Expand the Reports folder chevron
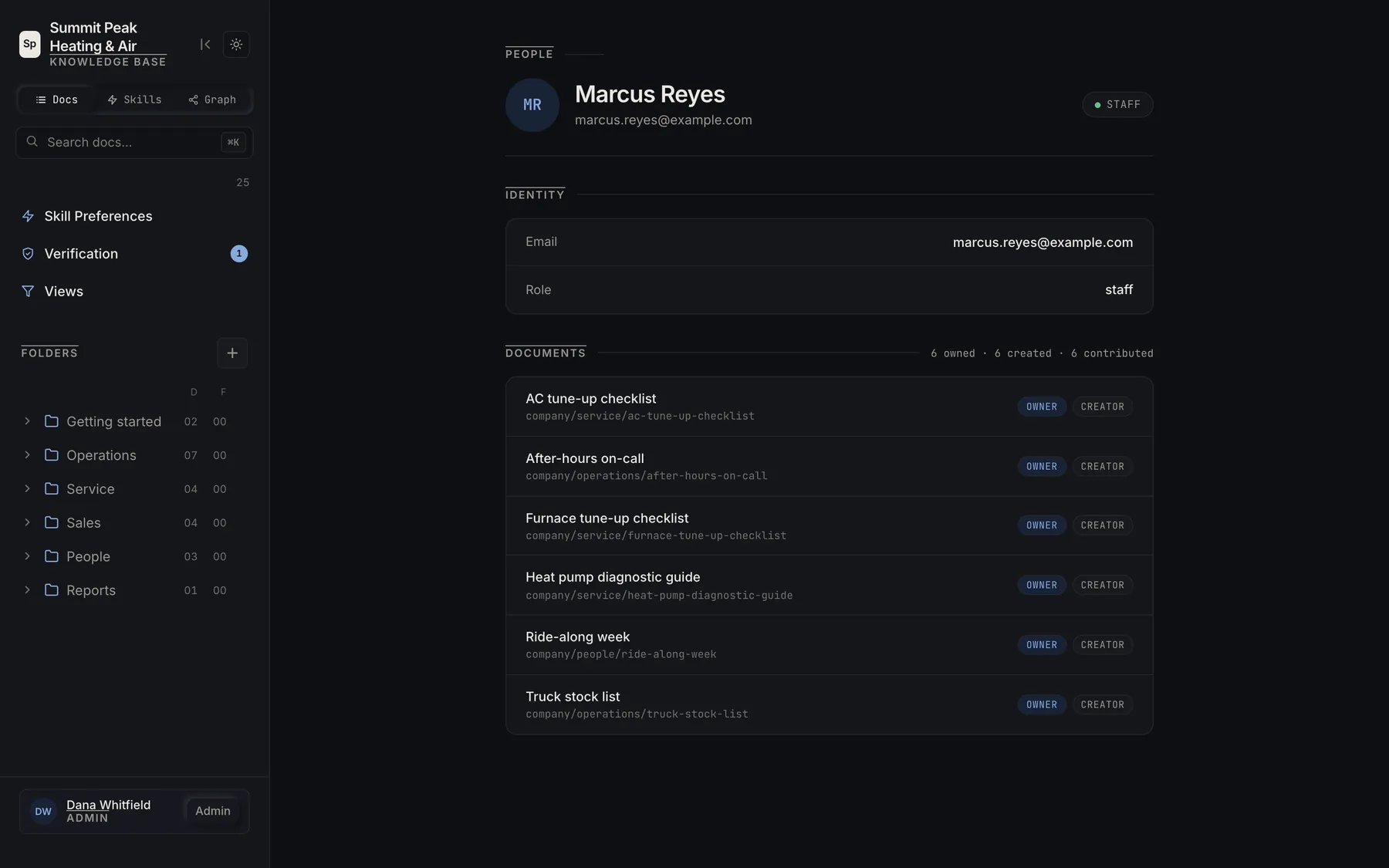 [27, 590]
